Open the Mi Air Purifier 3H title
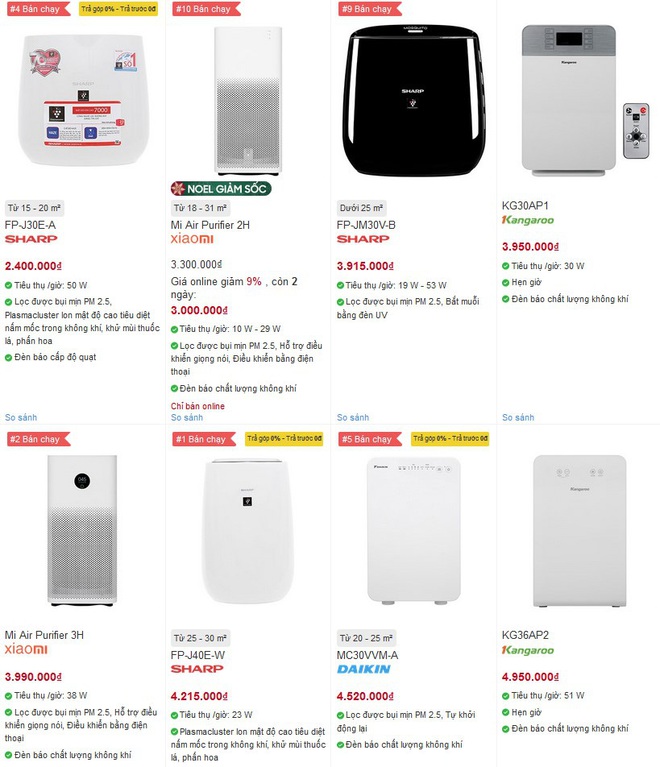 point(44,635)
